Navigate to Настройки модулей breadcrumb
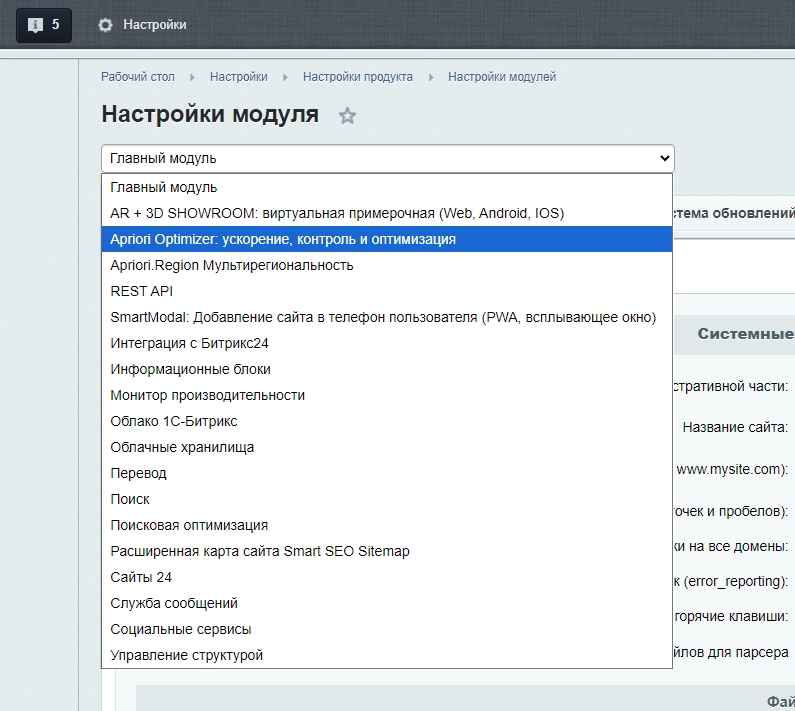This screenshot has height=711, width=795. [x=501, y=77]
